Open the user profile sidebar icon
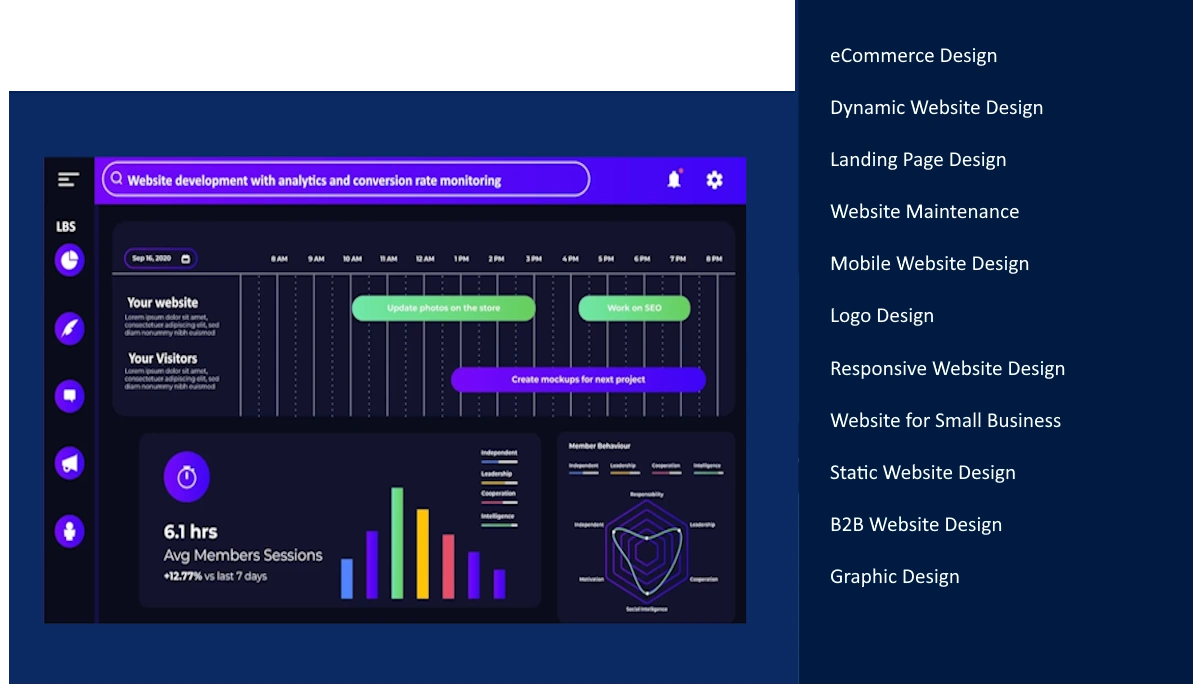Viewport: 1200px width, 686px height. 69,530
